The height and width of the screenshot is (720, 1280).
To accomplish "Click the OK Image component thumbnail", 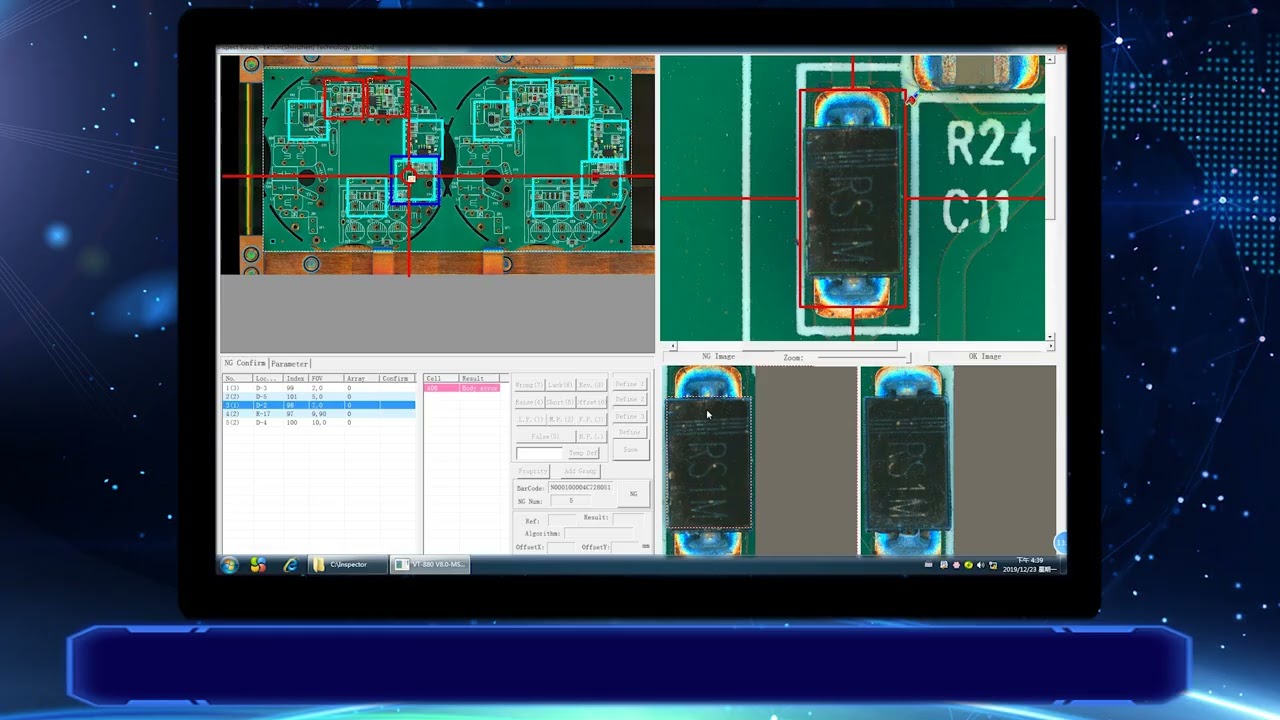I will tap(906, 460).
